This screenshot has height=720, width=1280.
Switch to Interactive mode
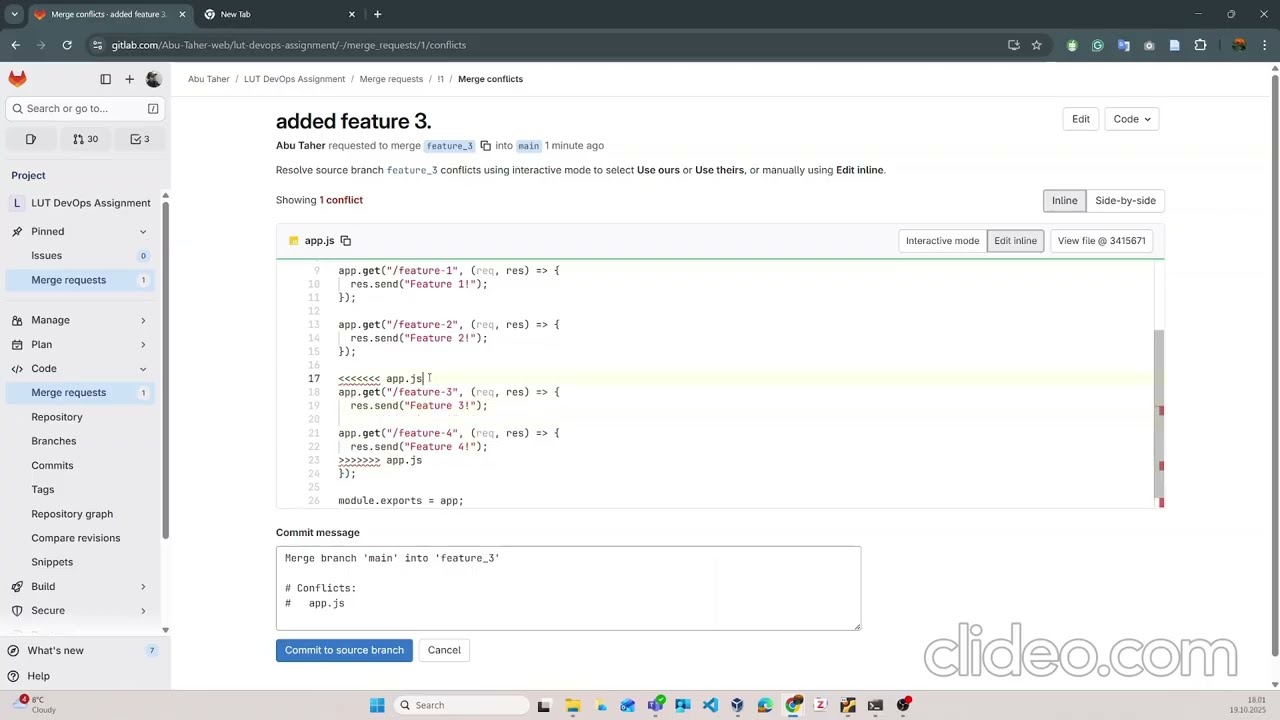click(x=942, y=241)
